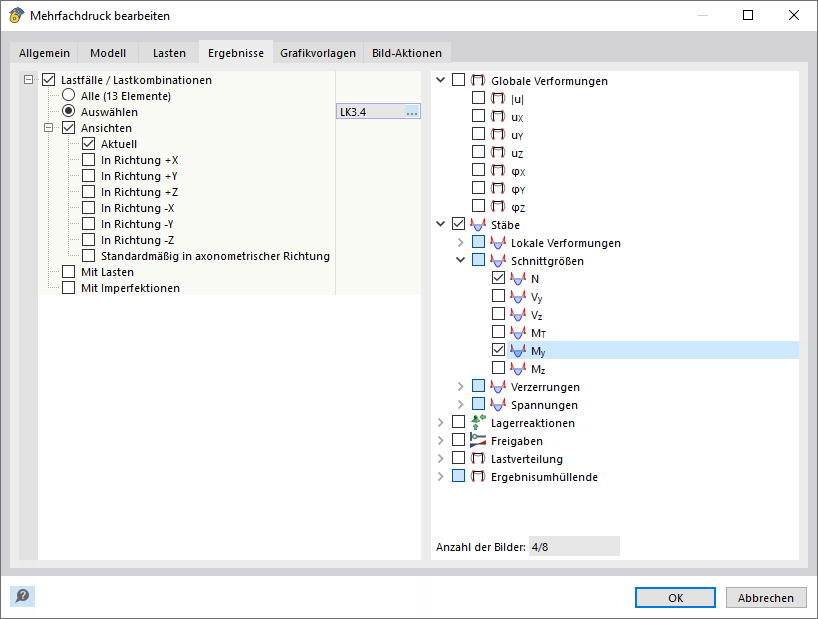Click the Spannungen stress icon

point(498,405)
